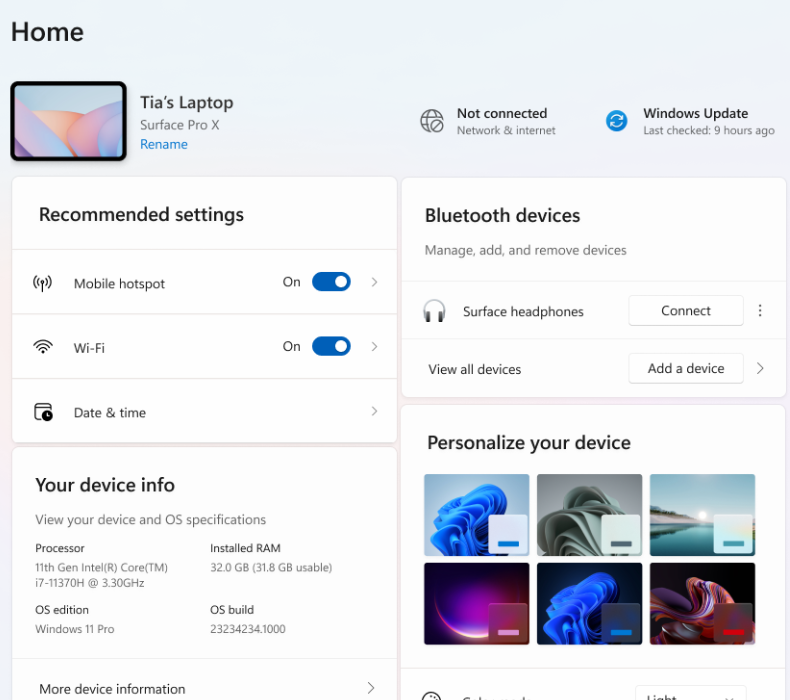790x700 pixels.
Task: Click the Date & time calendar icon
Action: click(x=43, y=412)
